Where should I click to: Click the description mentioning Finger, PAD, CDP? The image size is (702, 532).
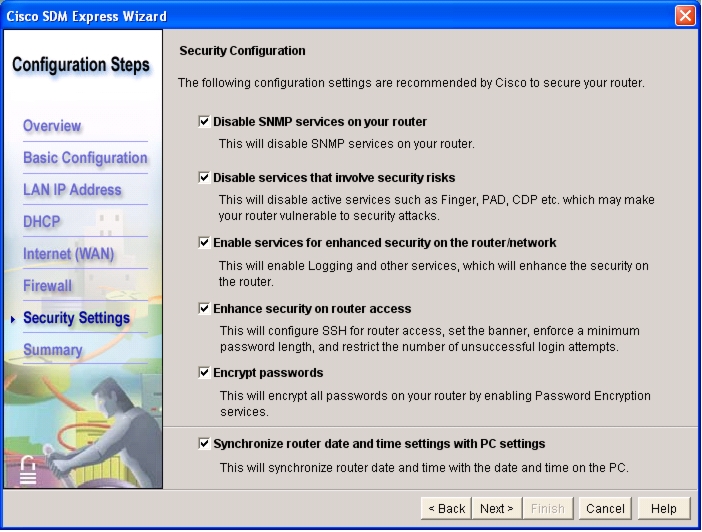pyautogui.click(x=437, y=208)
